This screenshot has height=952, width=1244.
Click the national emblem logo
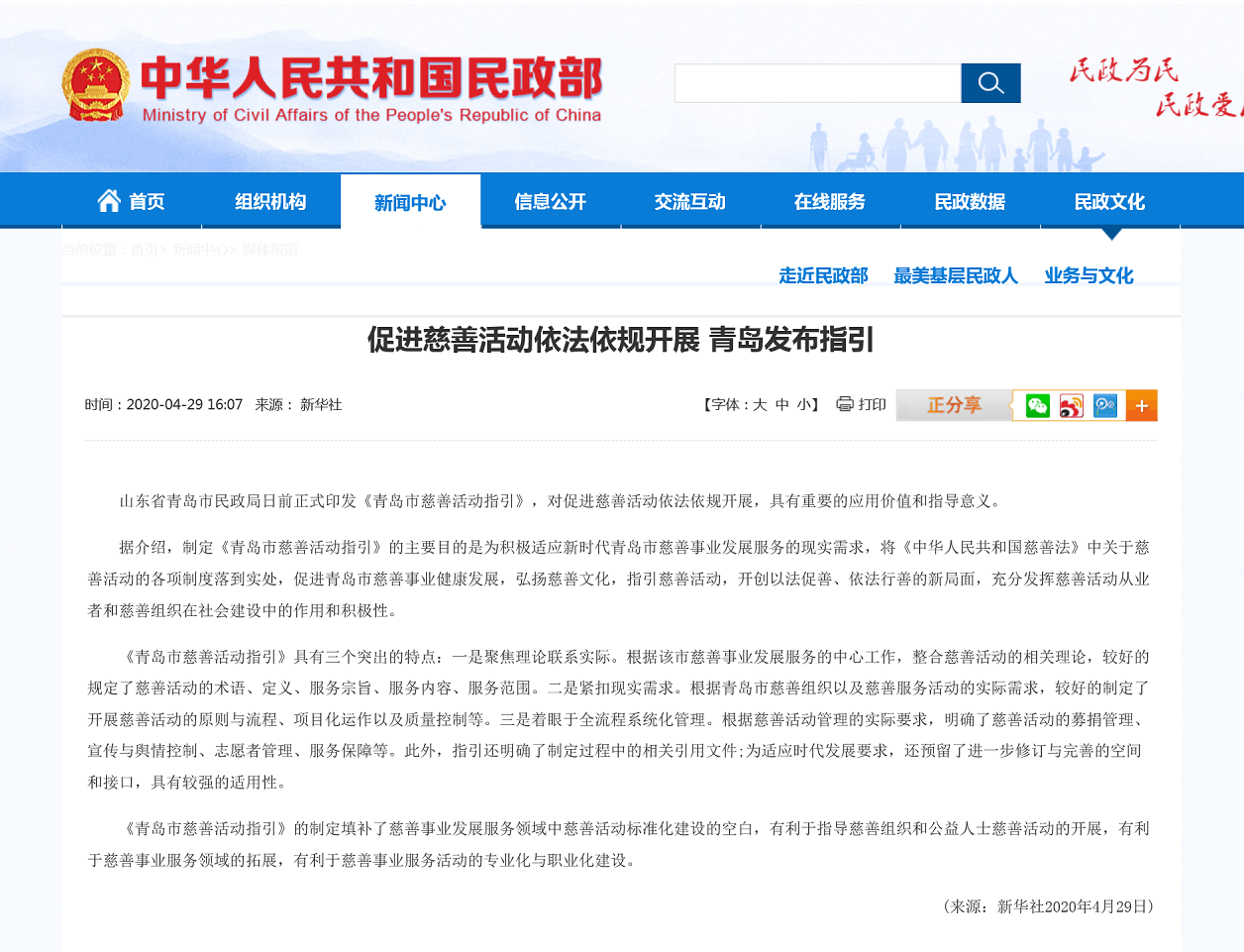click(95, 86)
